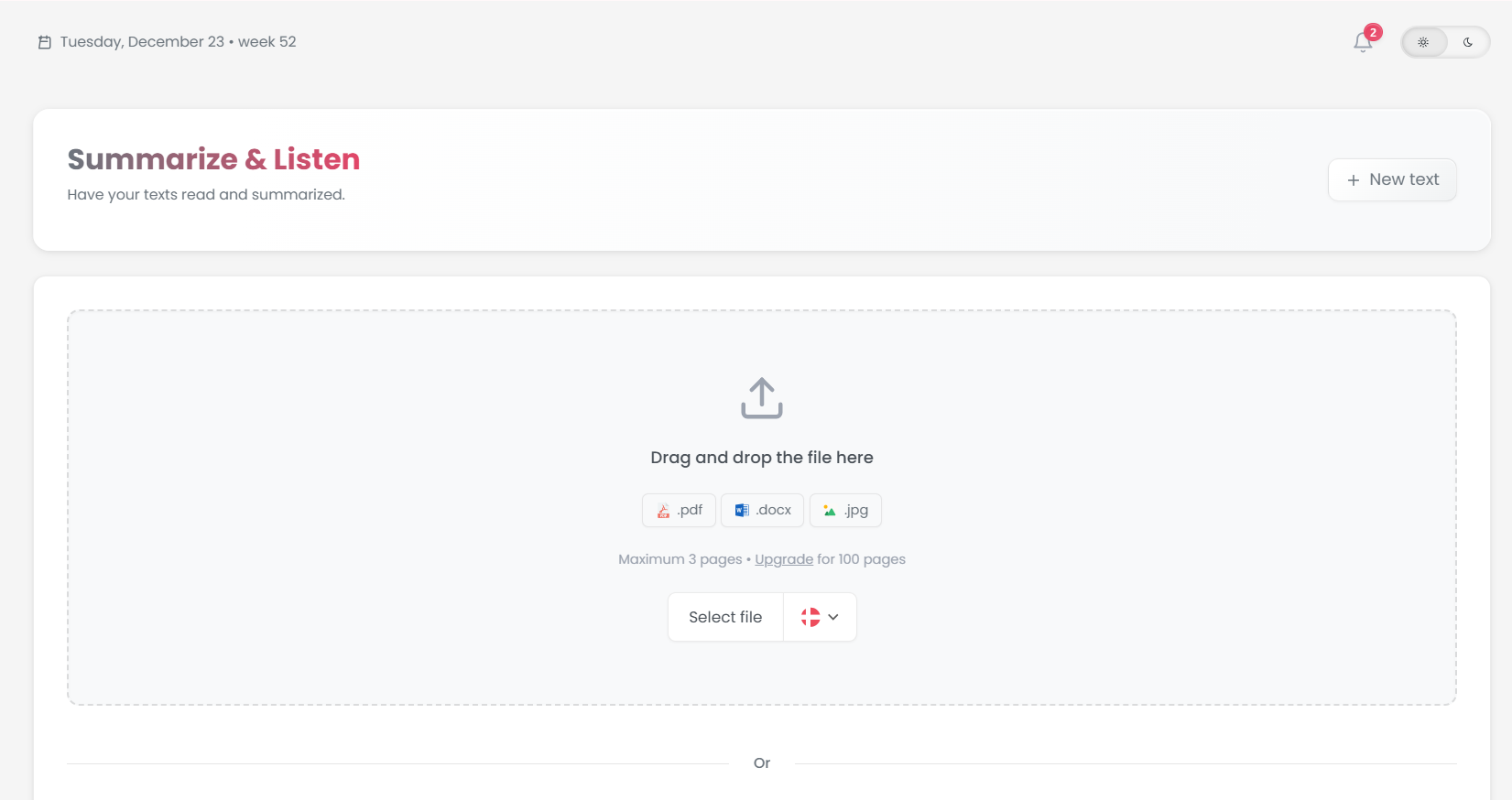Screen dimensions: 1512x800
Task: Switch to dark mode moon icon
Action: (1468, 42)
